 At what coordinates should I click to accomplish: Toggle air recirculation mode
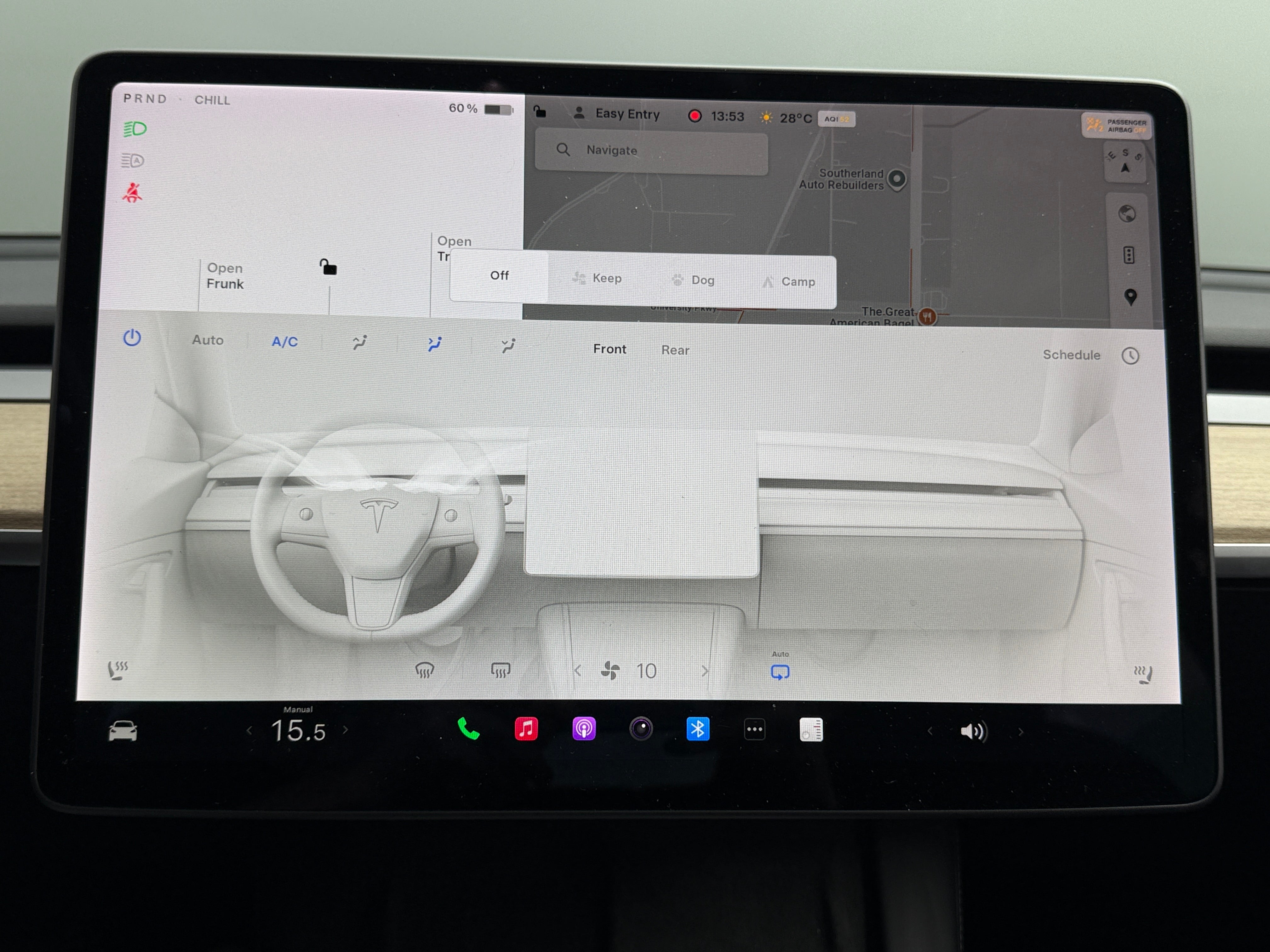tap(780, 672)
